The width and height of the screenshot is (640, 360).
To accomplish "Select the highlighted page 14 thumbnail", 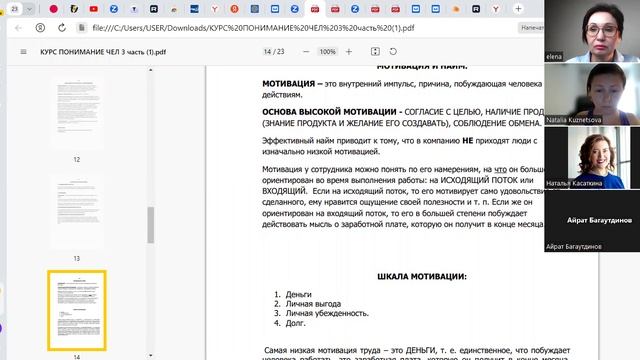I will point(77,310).
